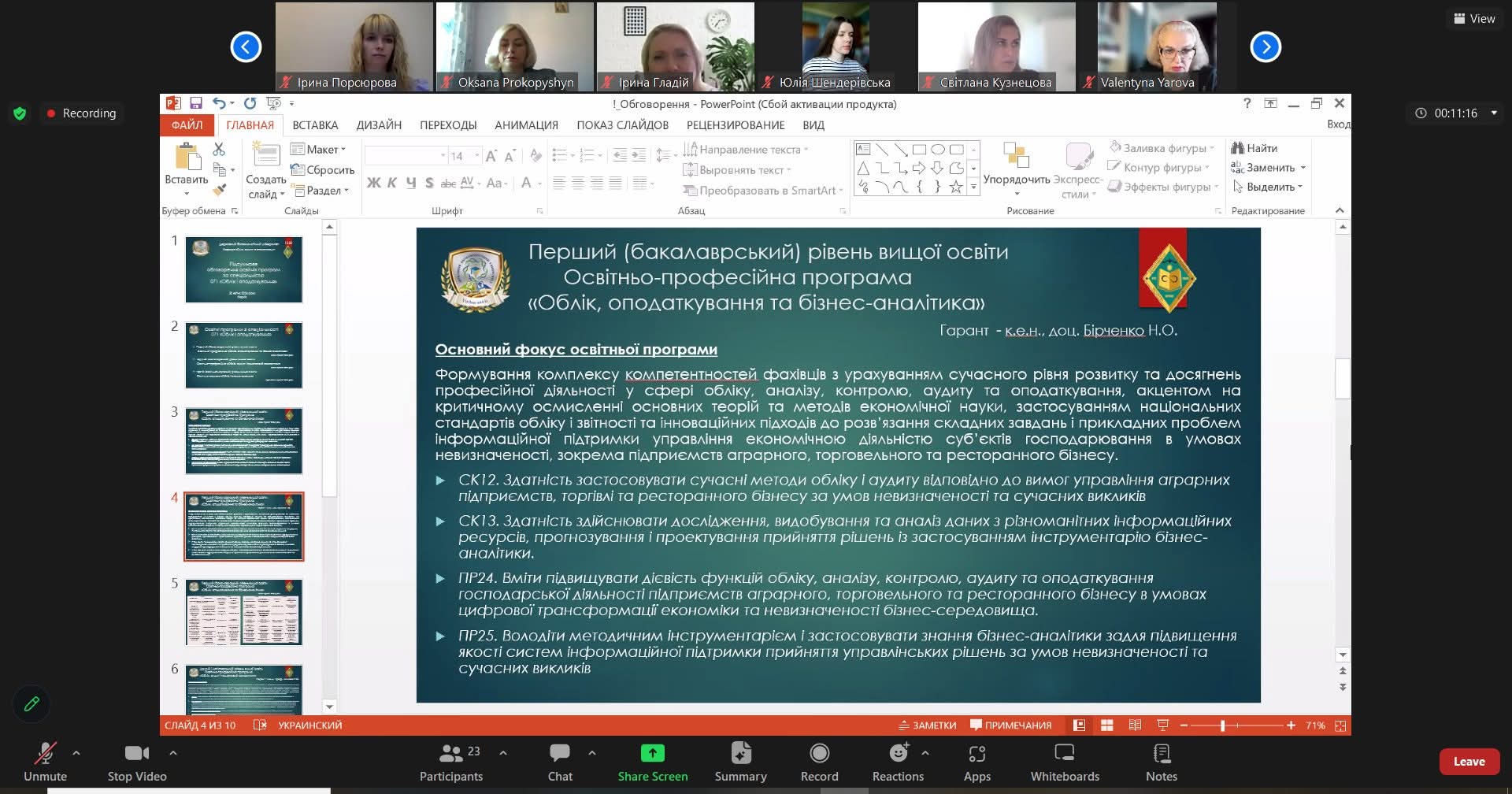The image size is (1512, 794).
Task: Expand the video options arrow beside Stop Video
Action: coord(173,753)
